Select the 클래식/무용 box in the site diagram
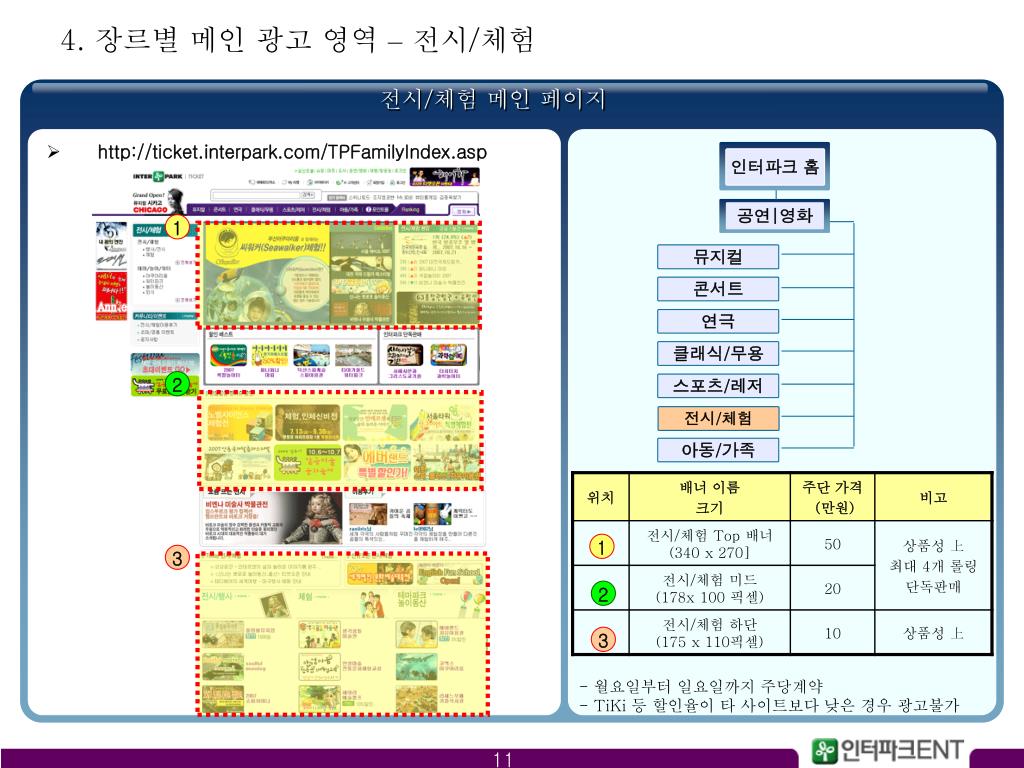 (718, 353)
